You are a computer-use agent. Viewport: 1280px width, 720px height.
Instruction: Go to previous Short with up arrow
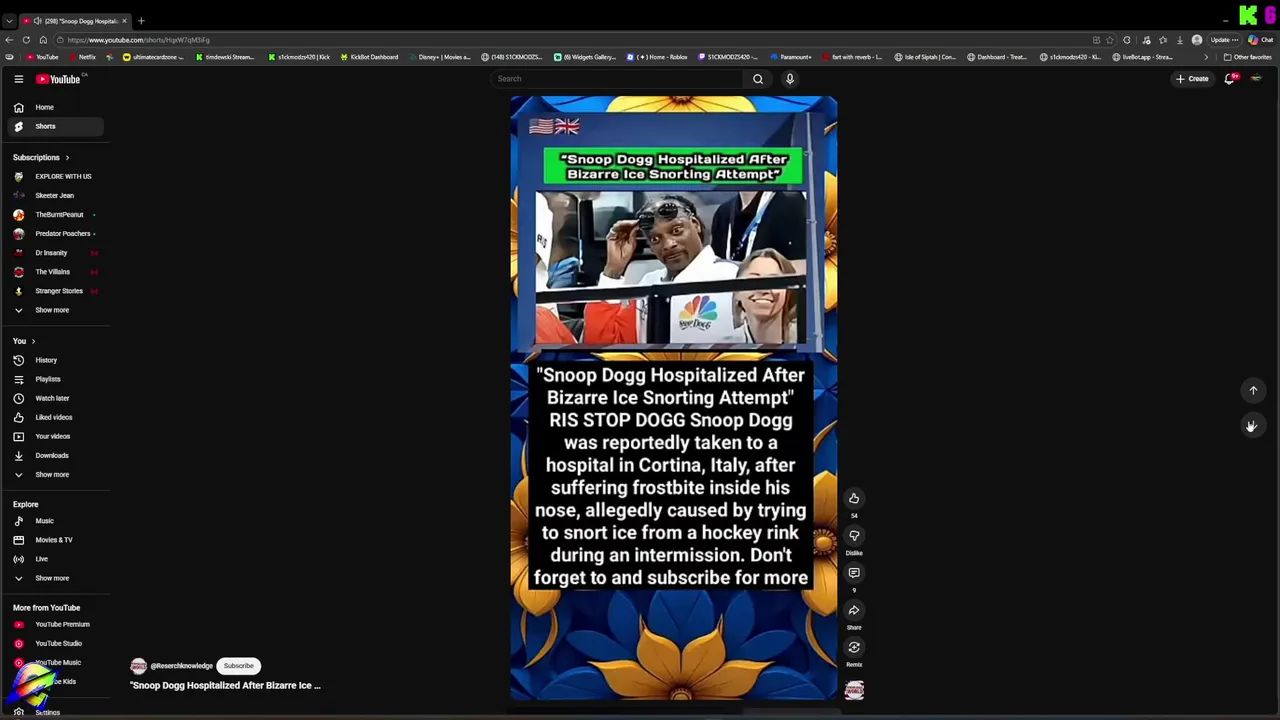(x=1253, y=391)
